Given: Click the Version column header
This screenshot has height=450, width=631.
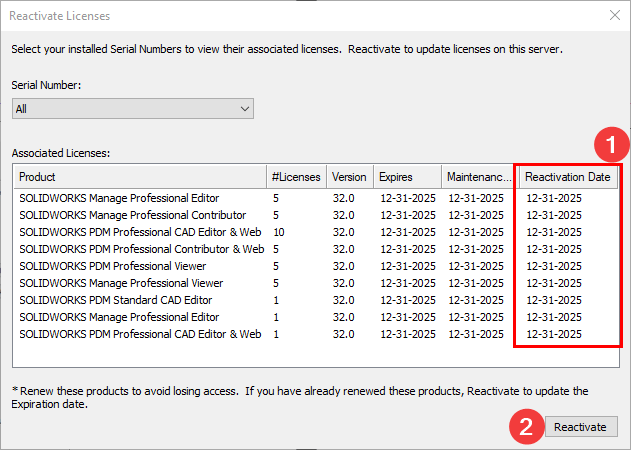Looking at the screenshot, I should (x=350, y=177).
